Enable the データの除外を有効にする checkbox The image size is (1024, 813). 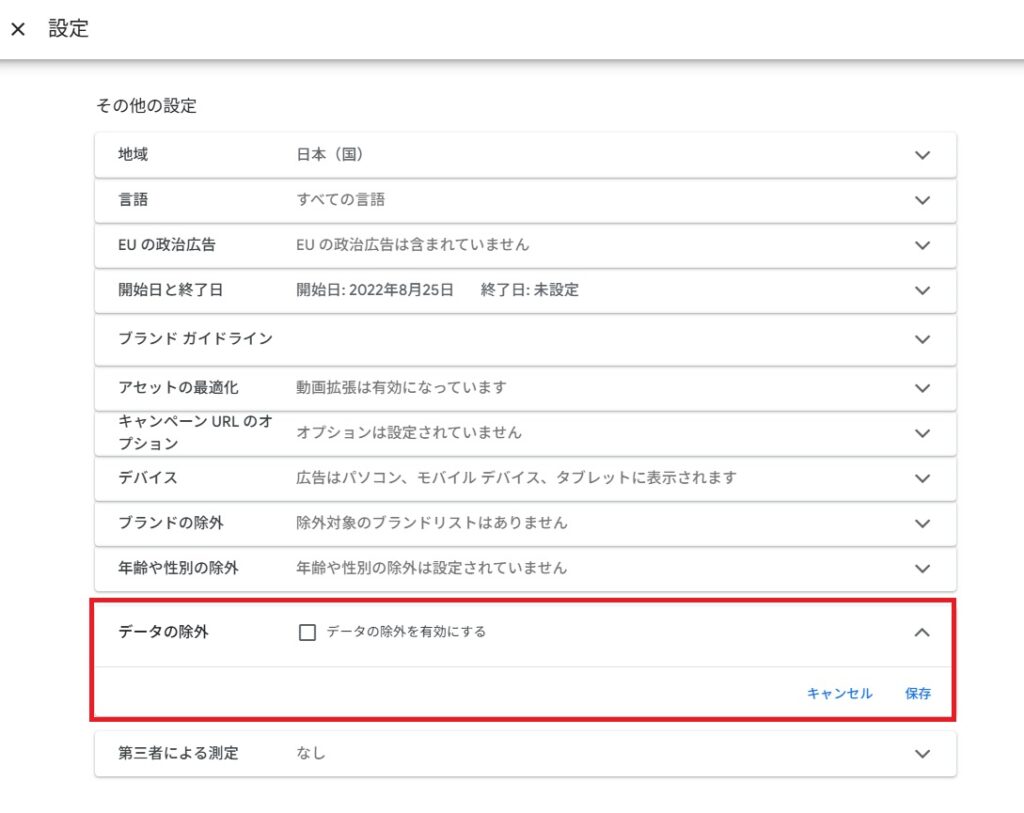point(308,632)
